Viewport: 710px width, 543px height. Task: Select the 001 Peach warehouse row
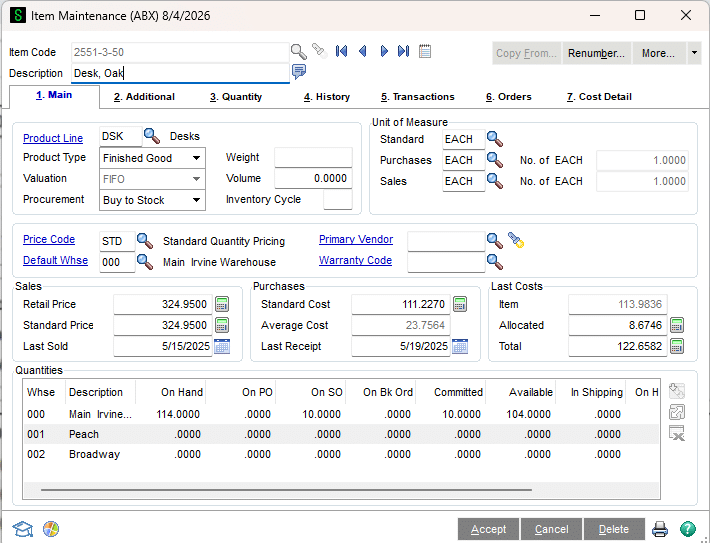coord(341,434)
